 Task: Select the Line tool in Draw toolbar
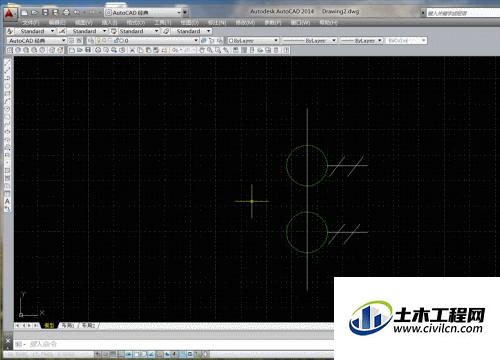(7, 62)
